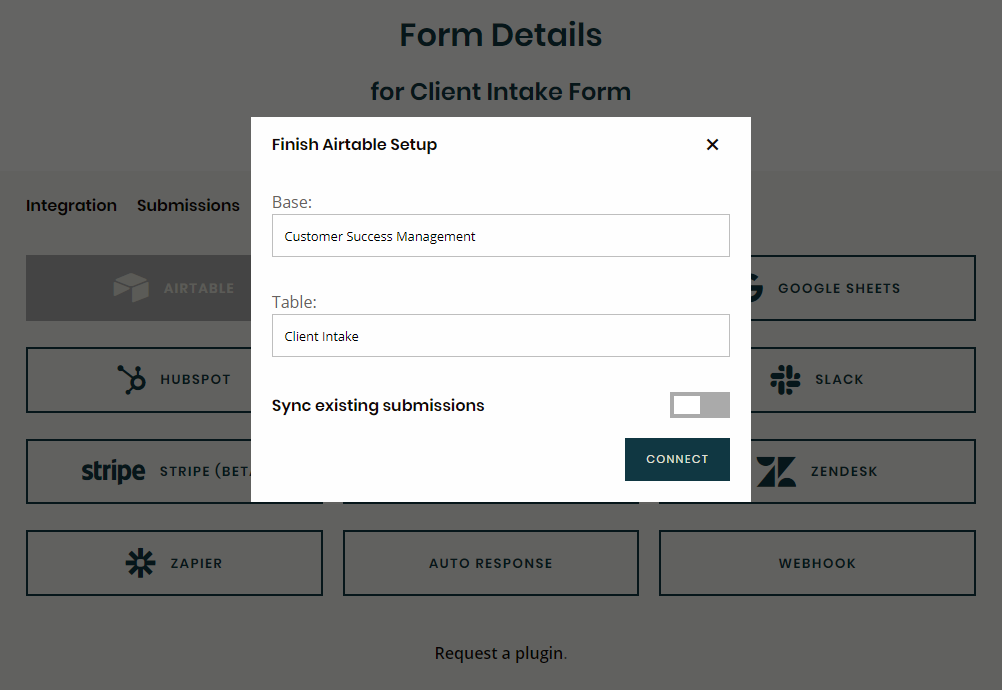
Task: Click the Google Sheets icon
Action: click(750, 287)
